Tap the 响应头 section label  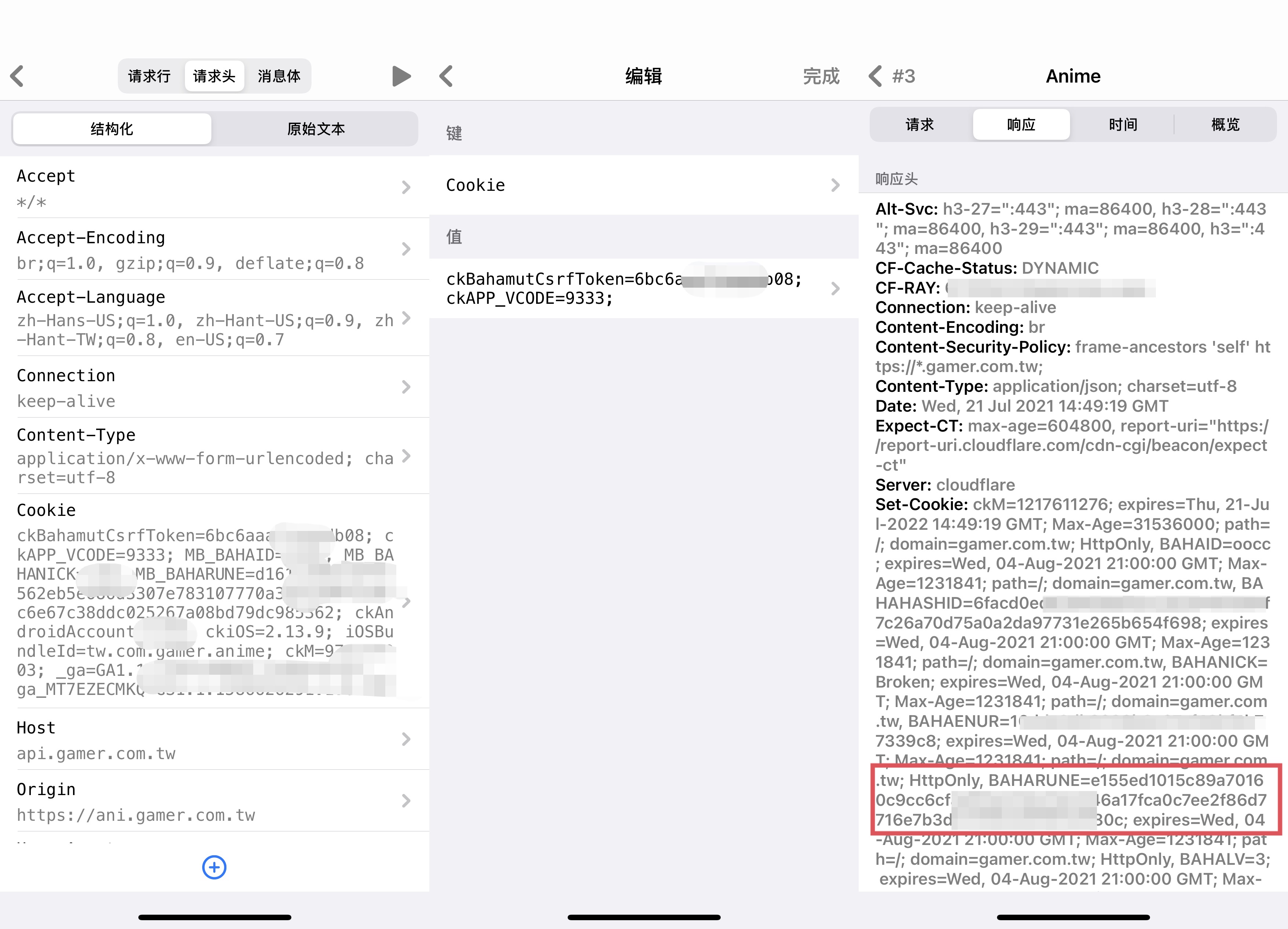click(896, 179)
